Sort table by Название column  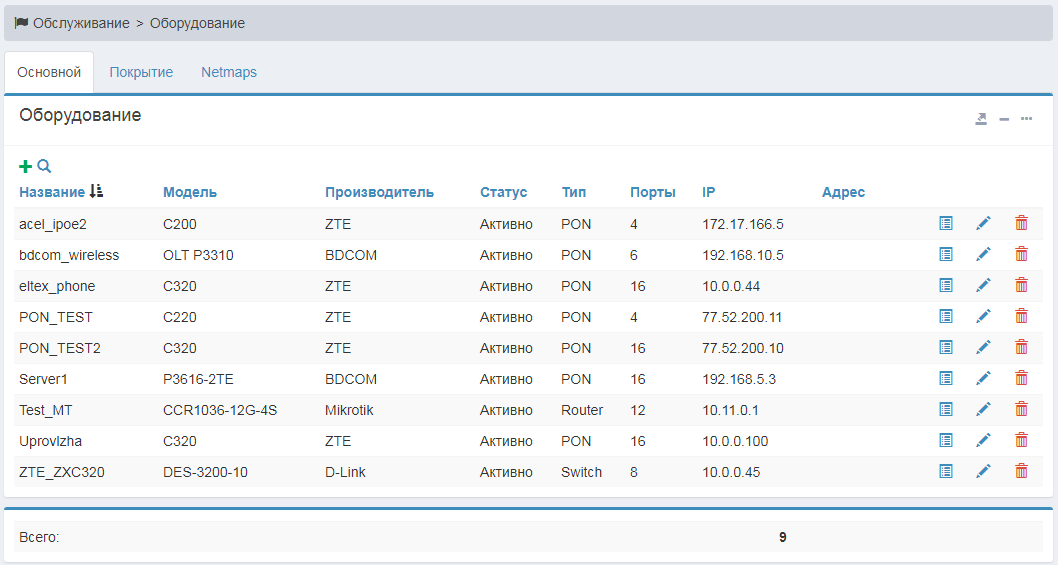coord(52,192)
